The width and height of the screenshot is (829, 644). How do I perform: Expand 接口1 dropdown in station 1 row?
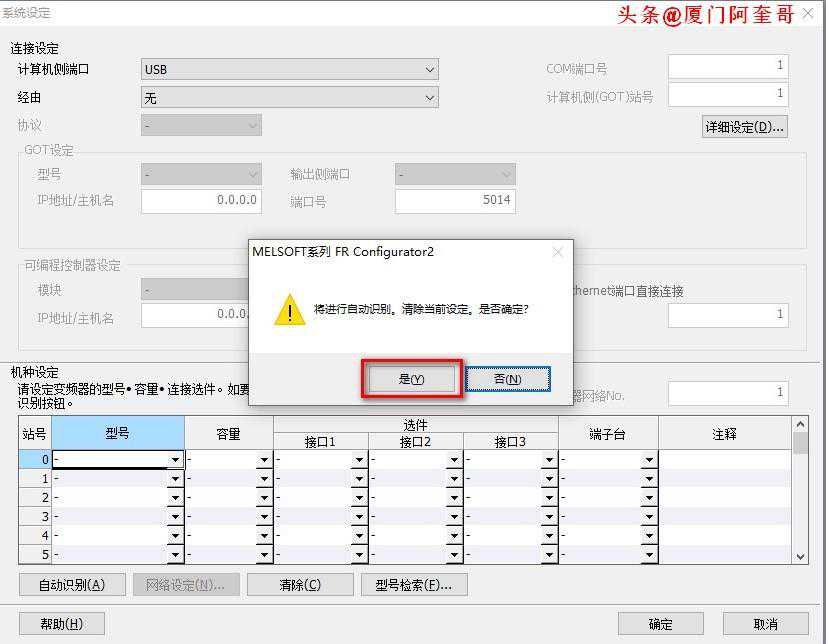[x=359, y=479]
